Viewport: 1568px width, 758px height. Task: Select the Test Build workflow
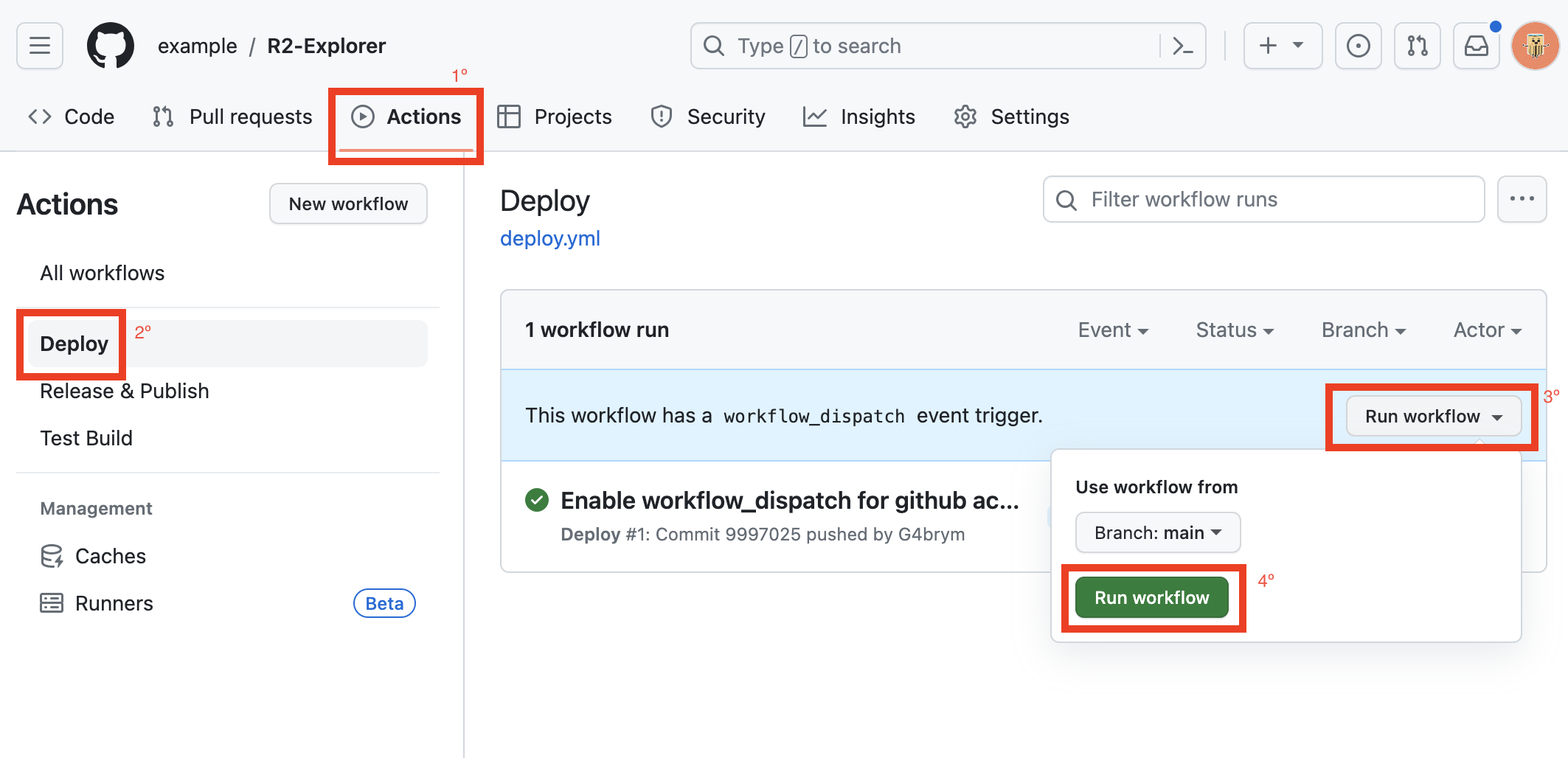tap(86, 438)
